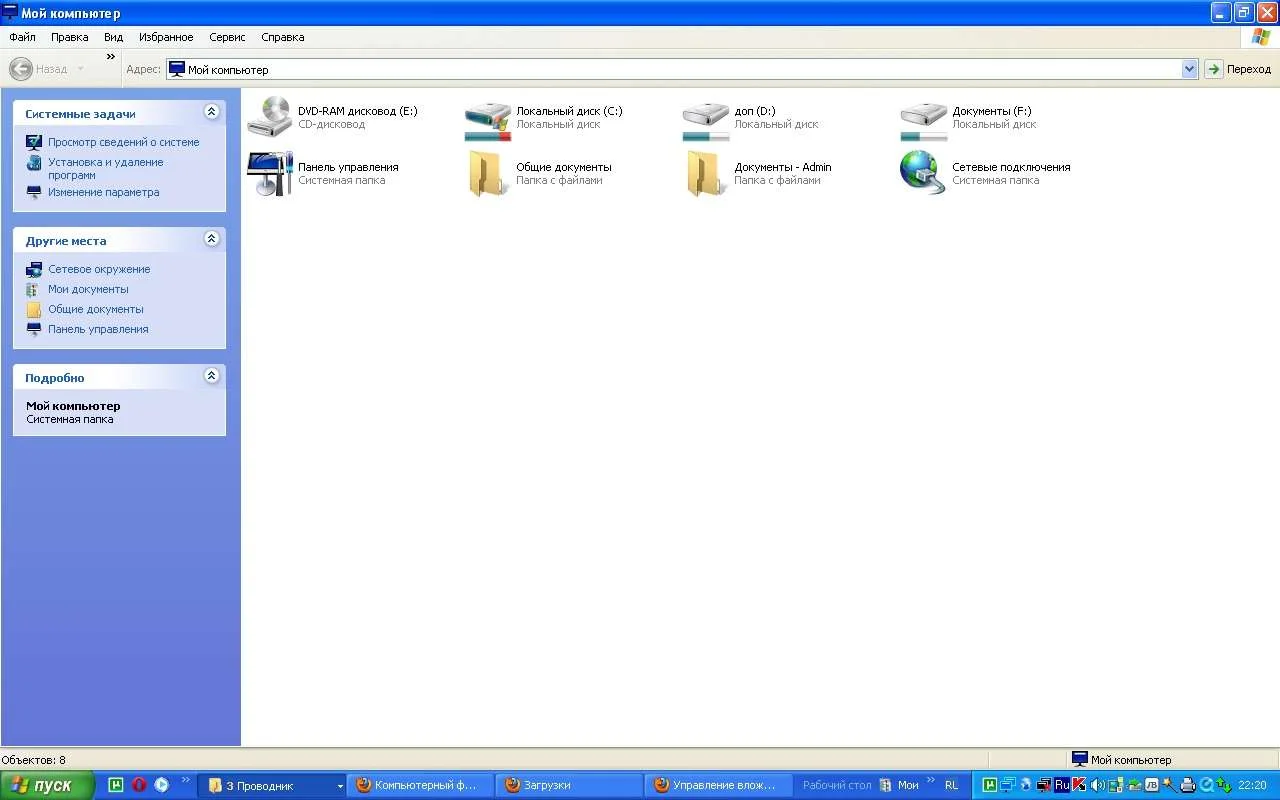This screenshot has height=800, width=1280.
Task: Launch the media player quick launch icon
Action: pos(161,785)
